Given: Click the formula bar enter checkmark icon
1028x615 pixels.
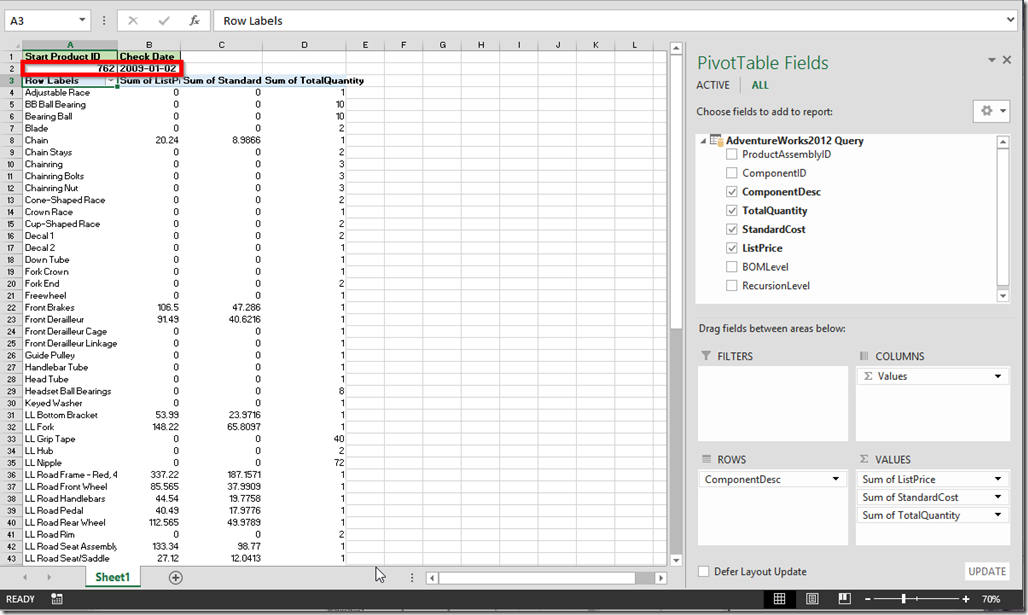Looking at the screenshot, I should pos(164,21).
